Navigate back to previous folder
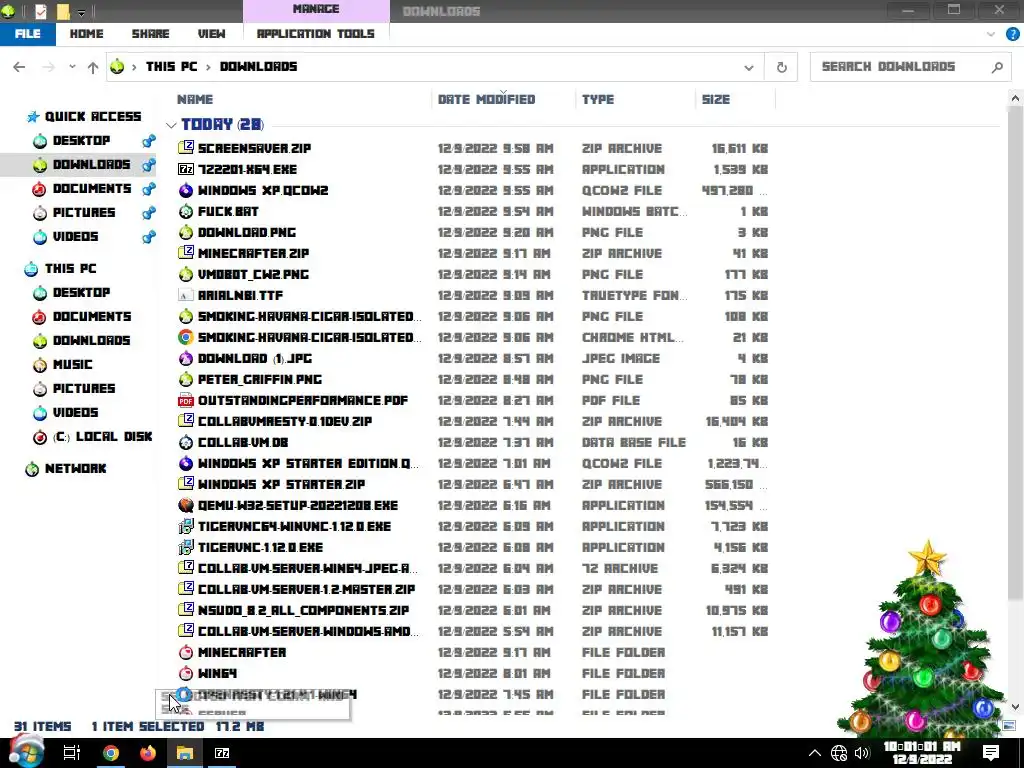Image resolution: width=1024 pixels, height=768 pixels. coord(19,67)
